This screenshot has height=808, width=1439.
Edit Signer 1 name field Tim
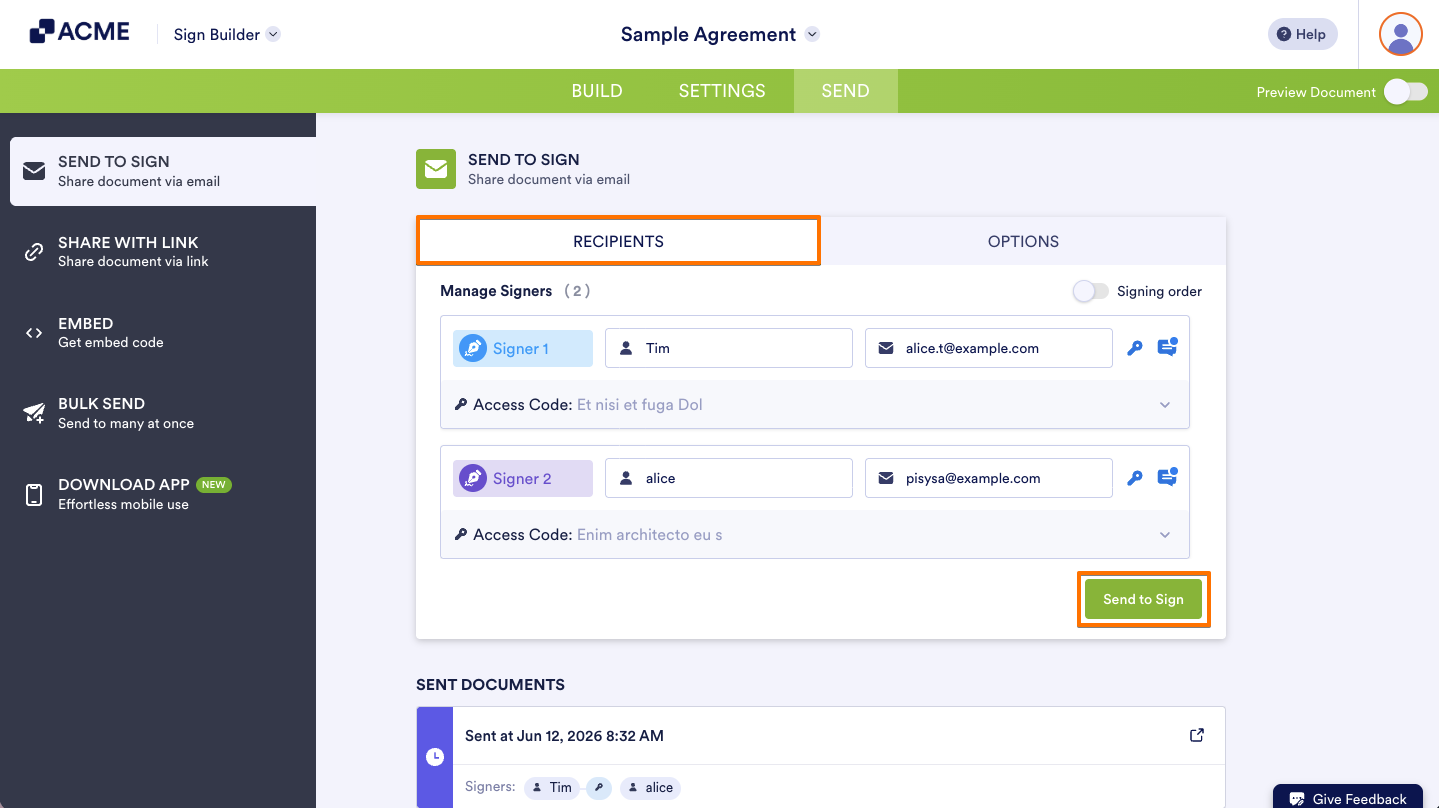[729, 348]
